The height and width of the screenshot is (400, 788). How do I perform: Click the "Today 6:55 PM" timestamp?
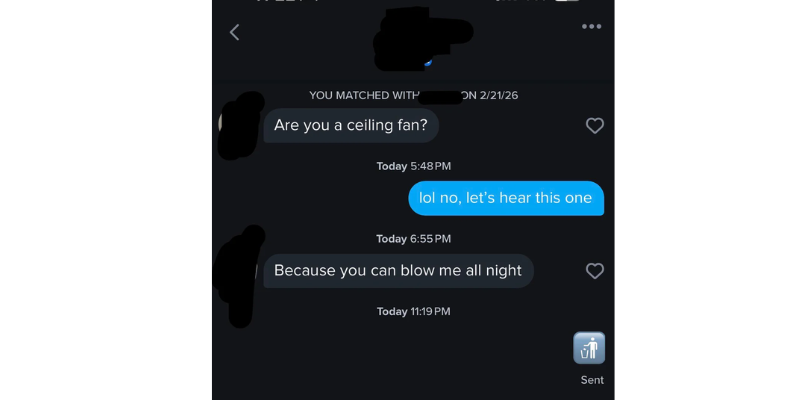coord(413,239)
